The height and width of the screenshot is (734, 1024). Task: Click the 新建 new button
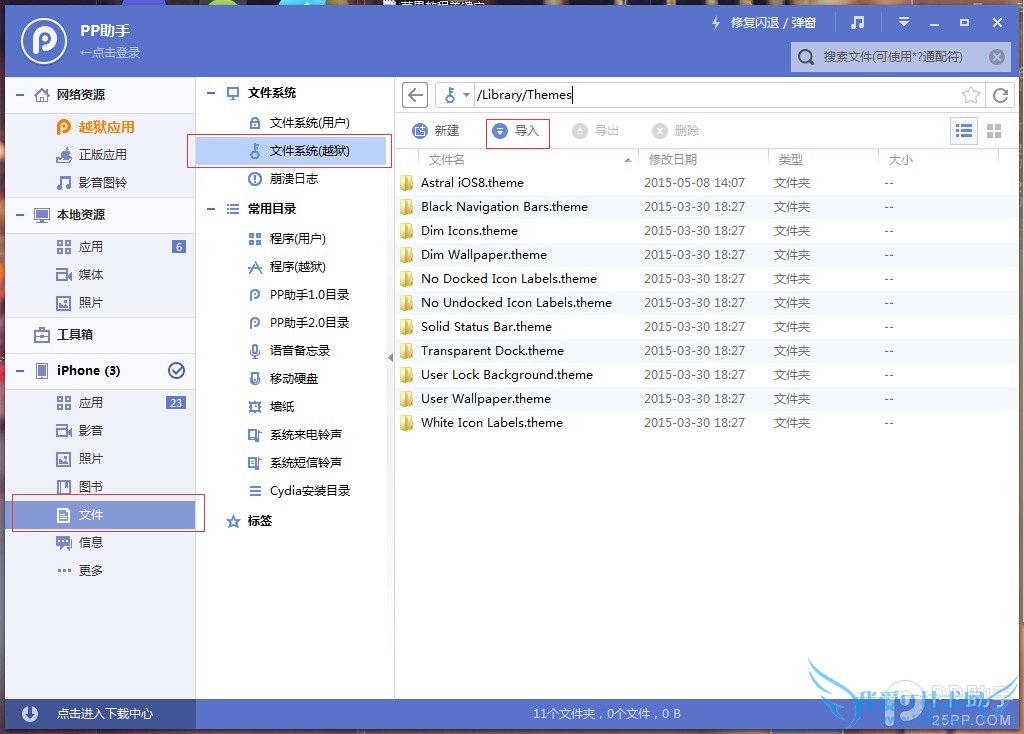(436, 131)
